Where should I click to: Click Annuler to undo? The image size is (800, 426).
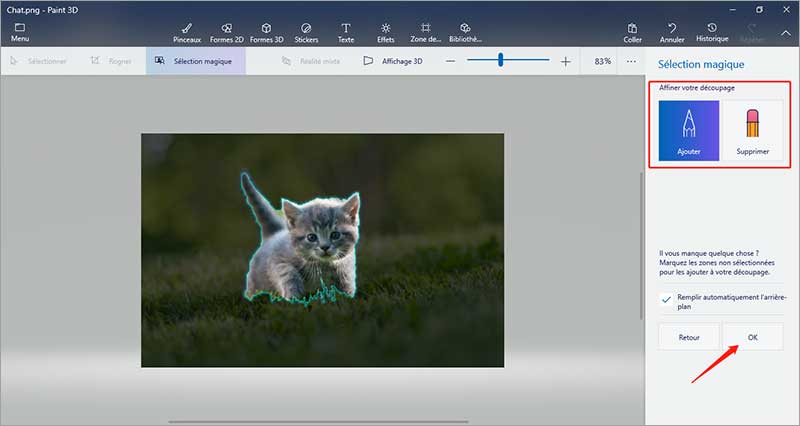pyautogui.click(x=672, y=32)
